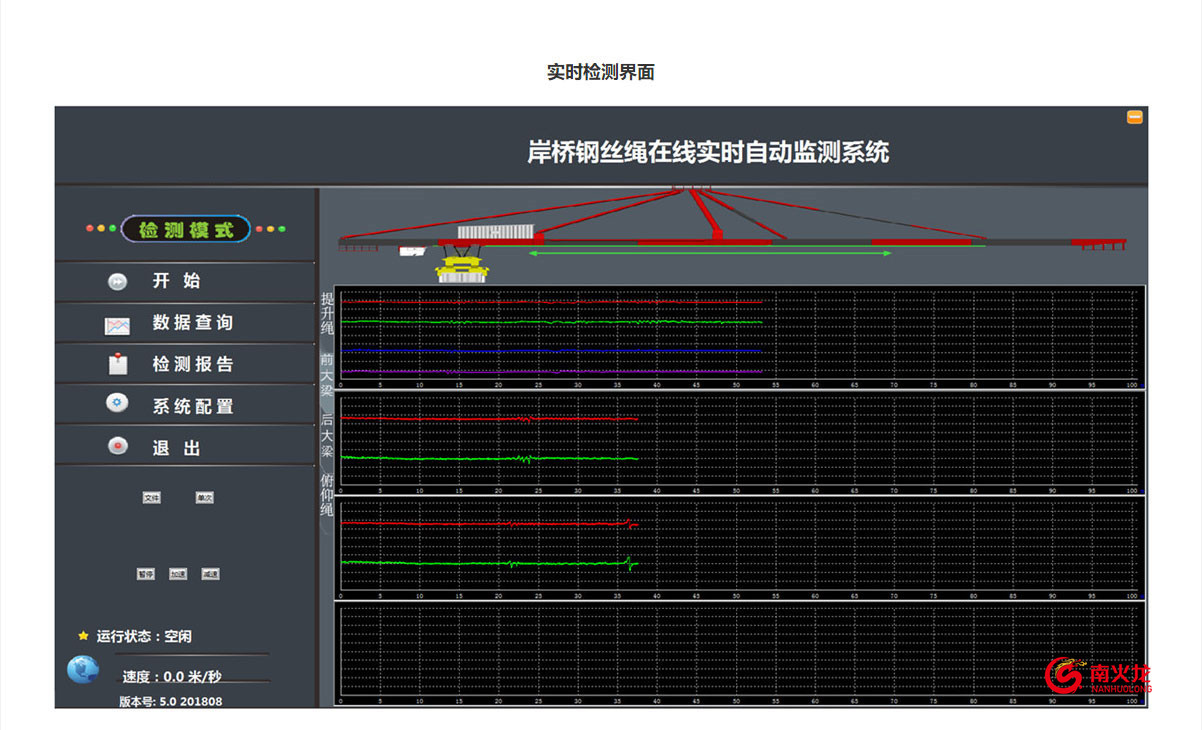Select the 俯仰绳 vertical chart label
This screenshot has width=1202, height=730.
coord(326,495)
